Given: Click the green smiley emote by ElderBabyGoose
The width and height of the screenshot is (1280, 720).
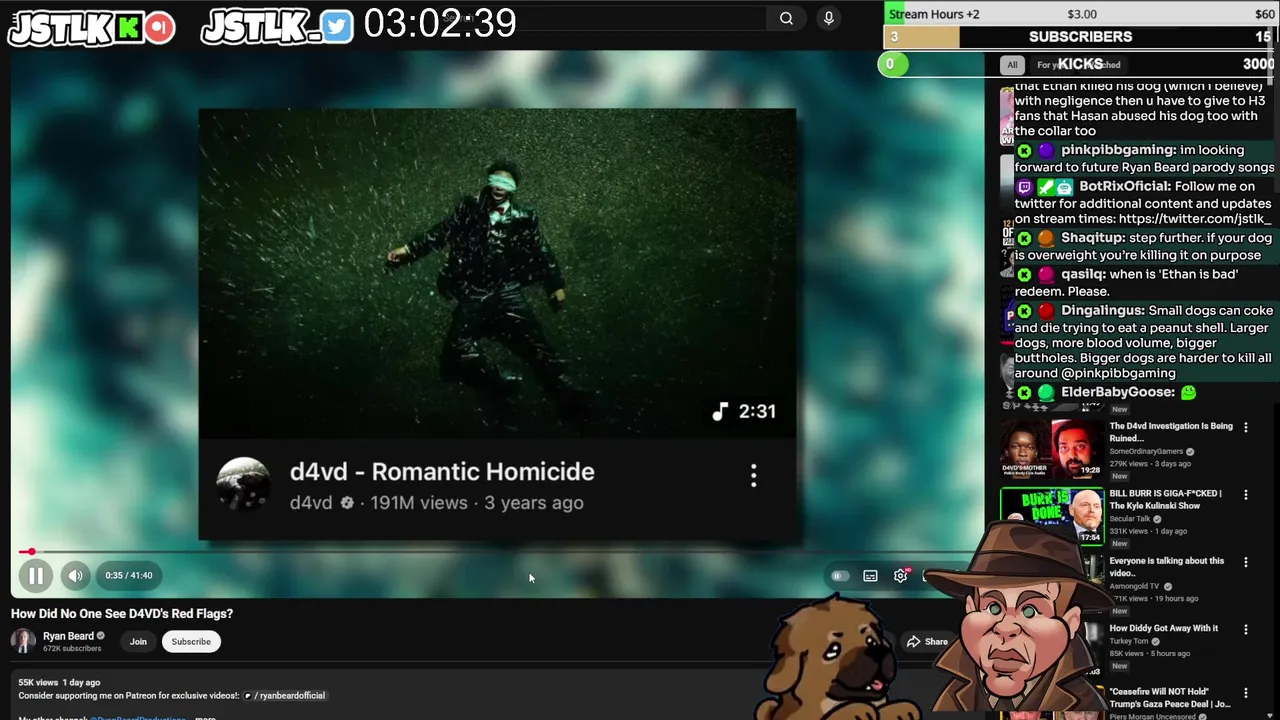Looking at the screenshot, I should tap(1188, 392).
